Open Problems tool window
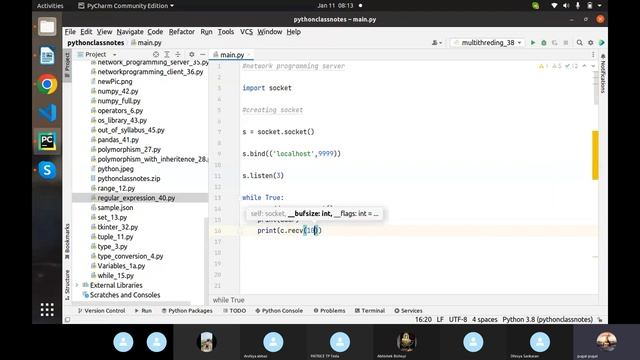640x360 pixels. click(x=329, y=311)
